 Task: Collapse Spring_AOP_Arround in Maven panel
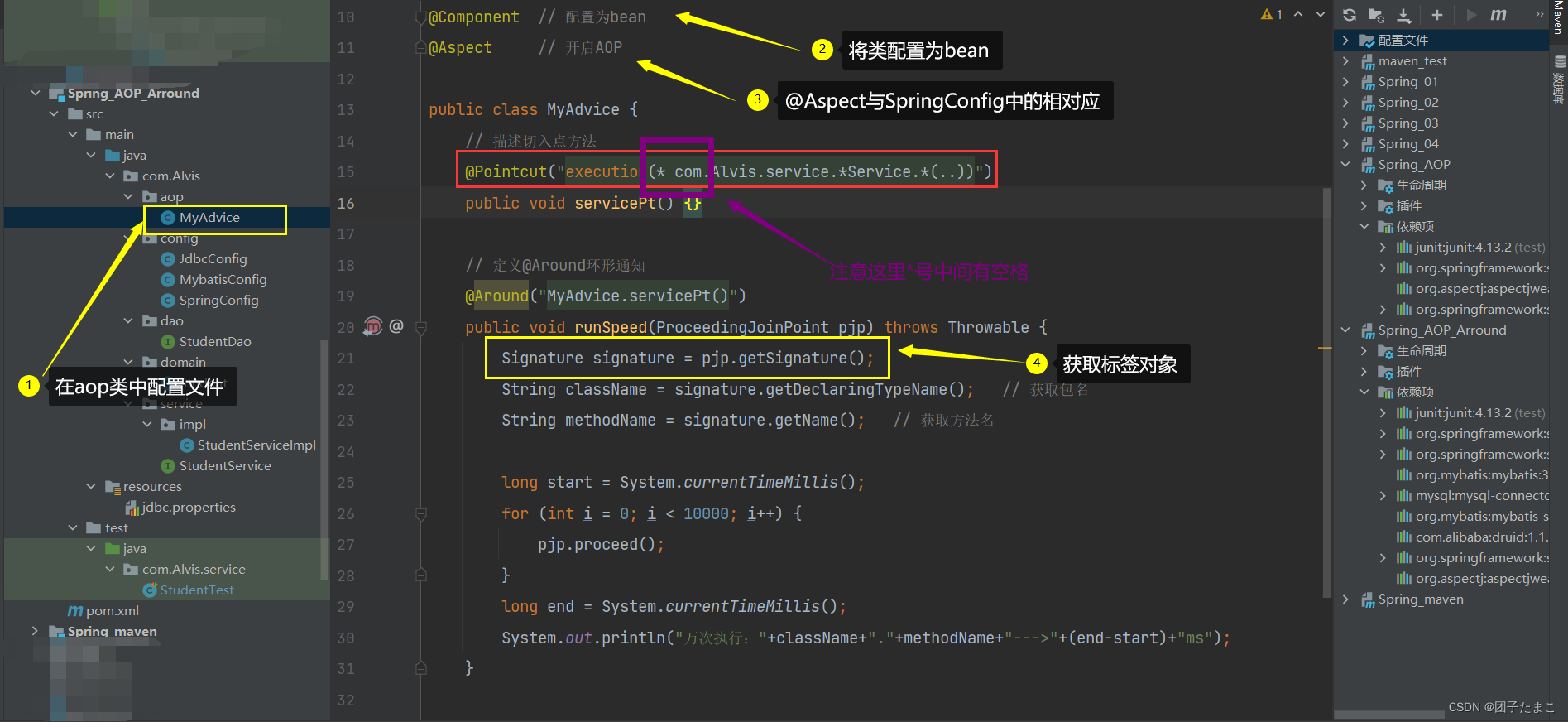click(x=1345, y=330)
